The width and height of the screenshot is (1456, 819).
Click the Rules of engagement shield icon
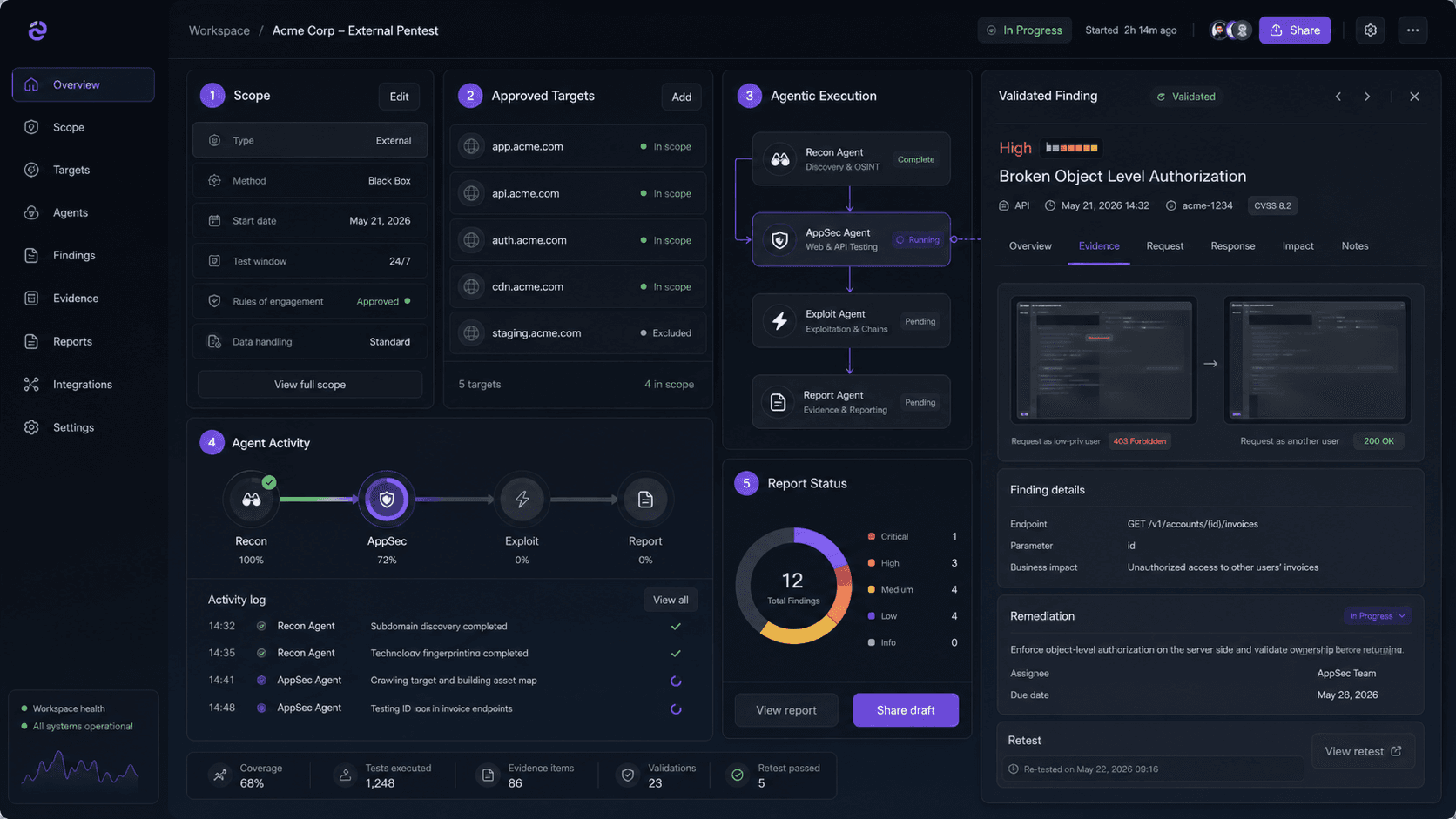pos(214,301)
